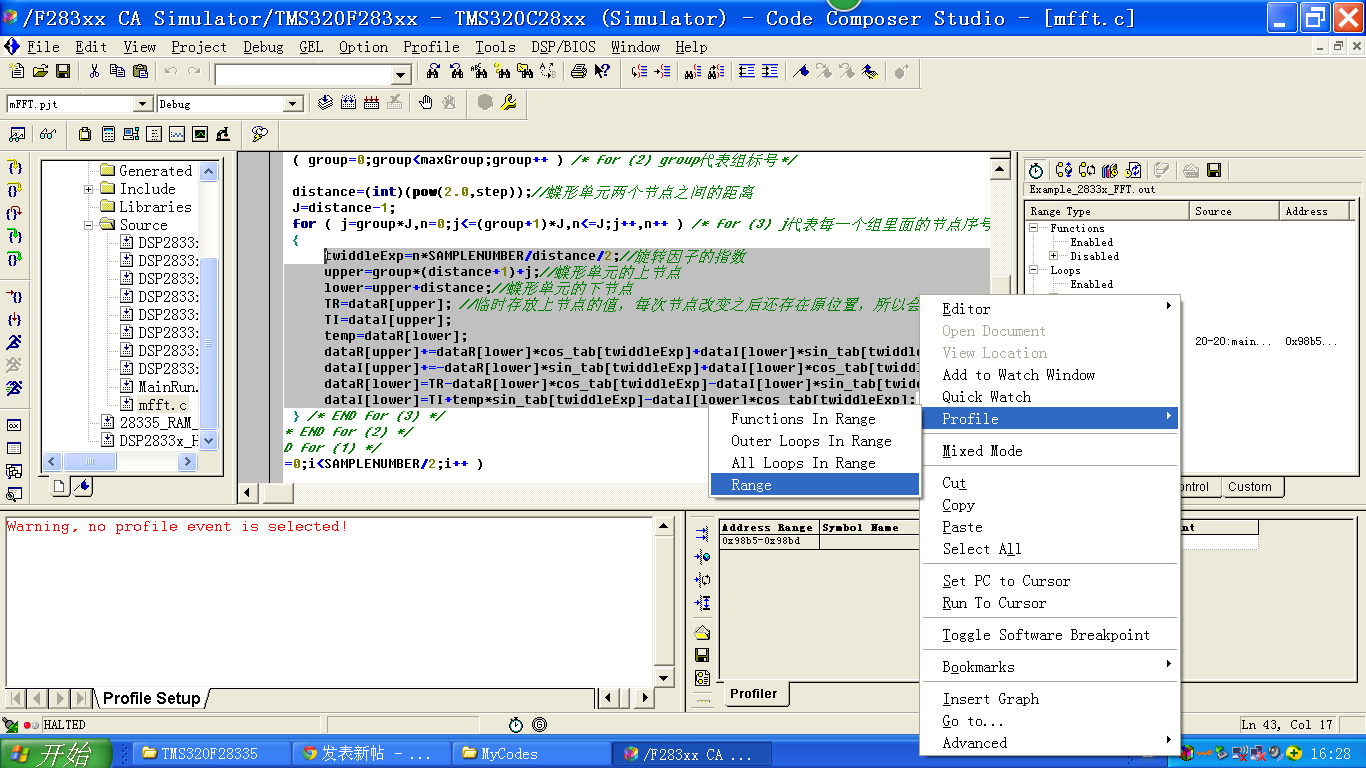Click the hand-shaped toggle breakpoint icon
The width and height of the screenshot is (1366, 768).
tap(426, 102)
